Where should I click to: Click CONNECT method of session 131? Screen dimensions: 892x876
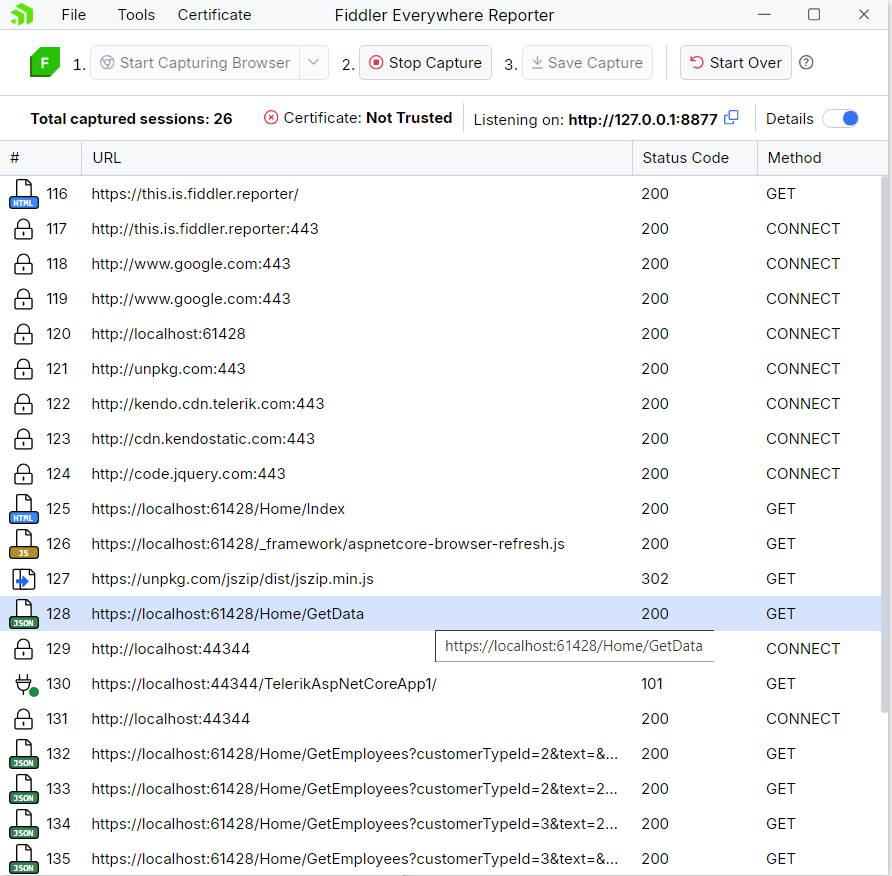point(803,719)
